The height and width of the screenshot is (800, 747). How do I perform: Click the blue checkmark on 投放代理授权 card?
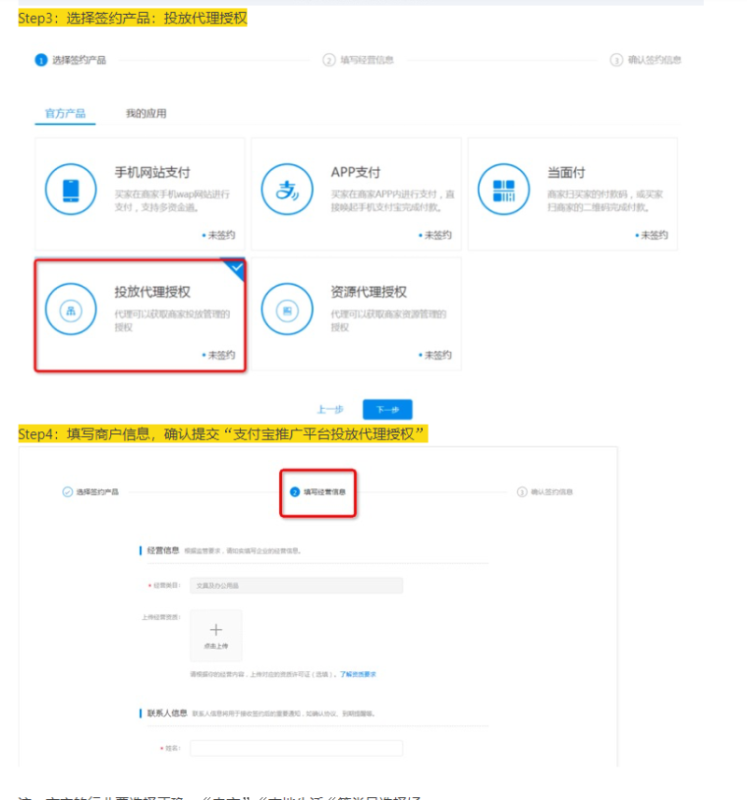(x=235, y=268)
